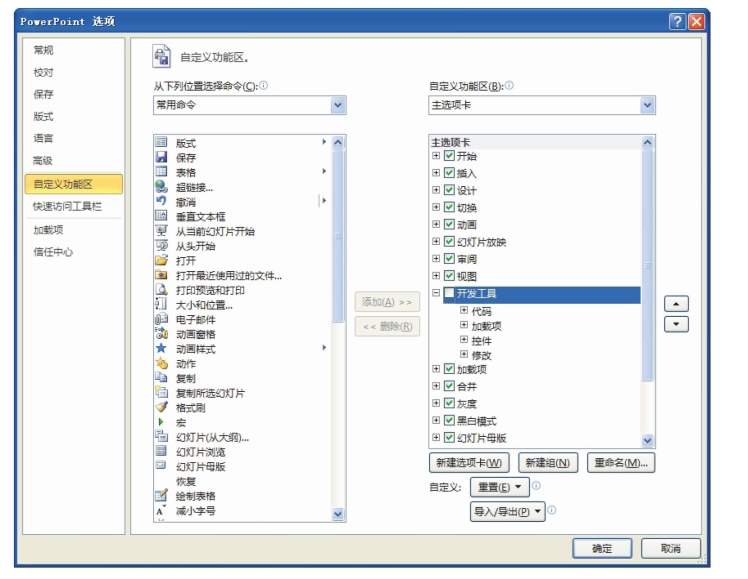Move selected tab down with arrow button
This screenshot has width=748, height=579.
pyautogui.click(x=676, y=324)
